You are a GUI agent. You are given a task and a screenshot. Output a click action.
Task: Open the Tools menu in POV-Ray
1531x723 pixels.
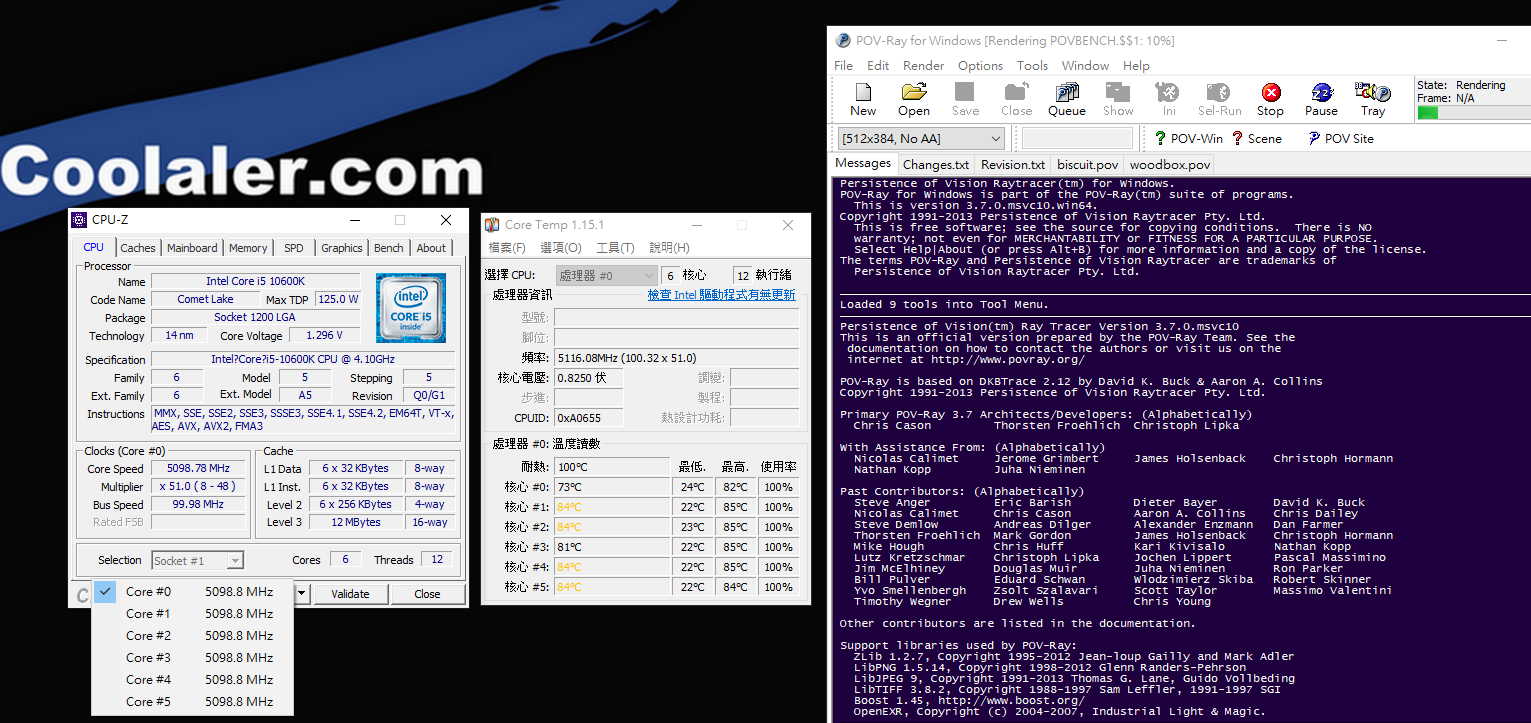tap(1032, 65)
